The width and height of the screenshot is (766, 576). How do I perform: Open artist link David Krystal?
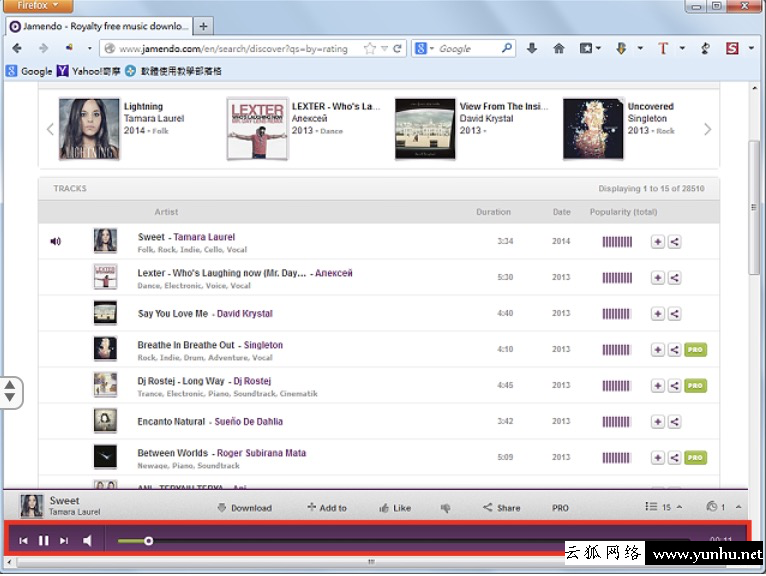pyautogui.click(x=245, y=314)
